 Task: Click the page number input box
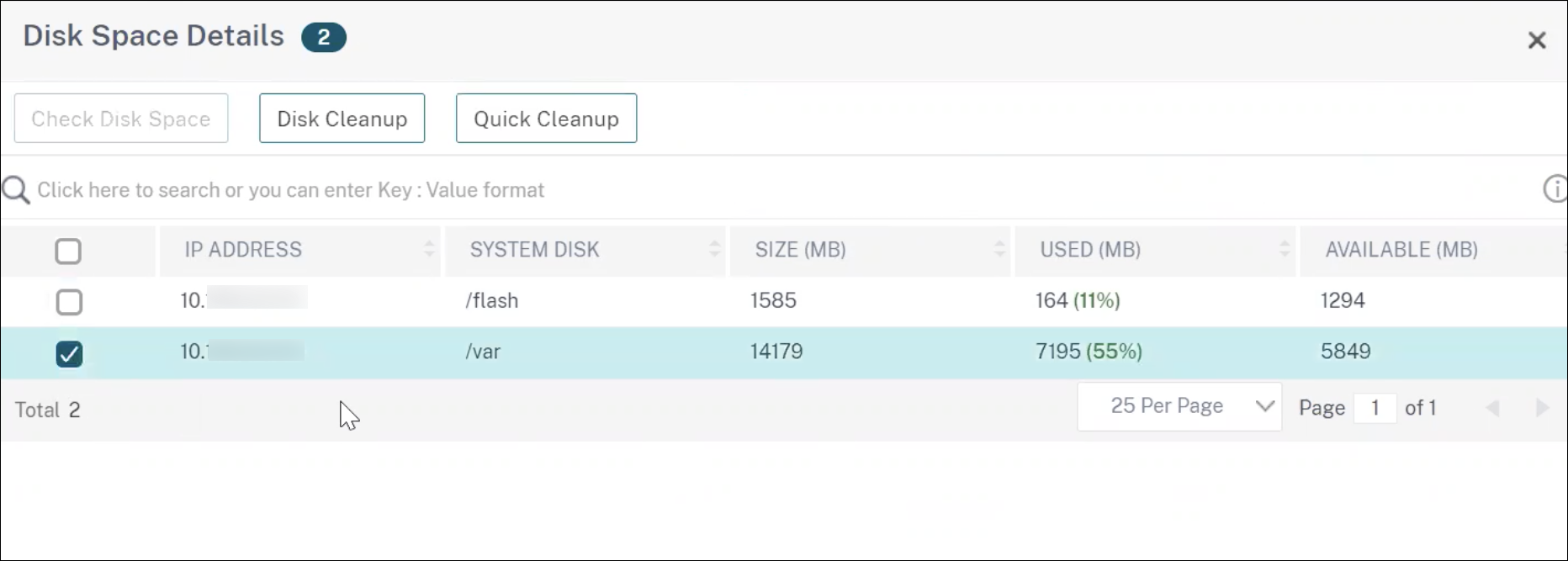1375,408
